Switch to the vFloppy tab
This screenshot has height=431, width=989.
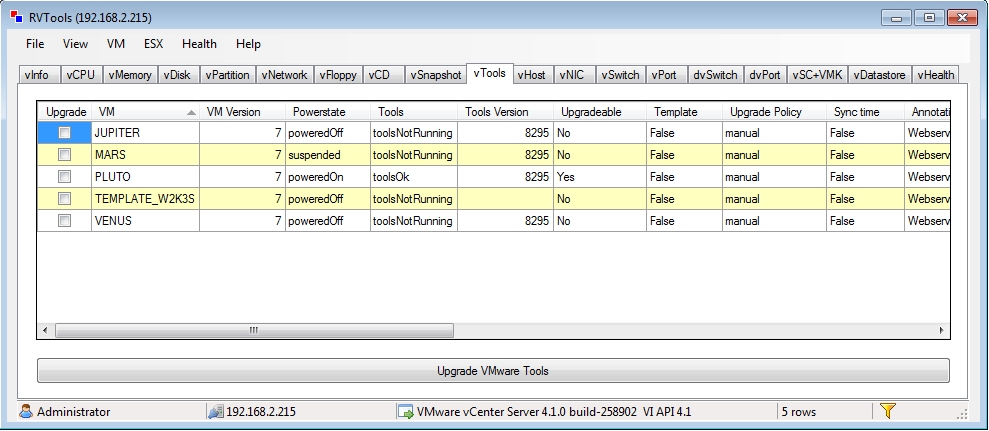click(x=338, y=74)
